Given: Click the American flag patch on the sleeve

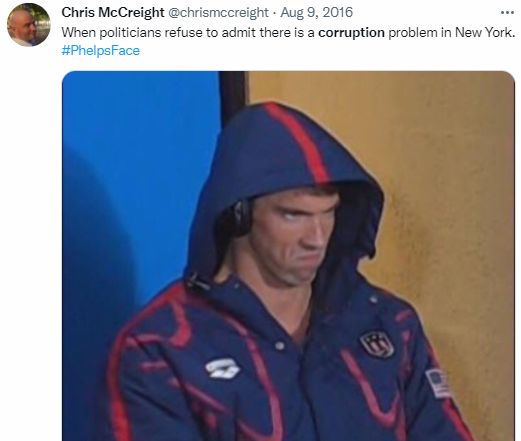Looking at the screenshot, I should [x=438, y=383].
